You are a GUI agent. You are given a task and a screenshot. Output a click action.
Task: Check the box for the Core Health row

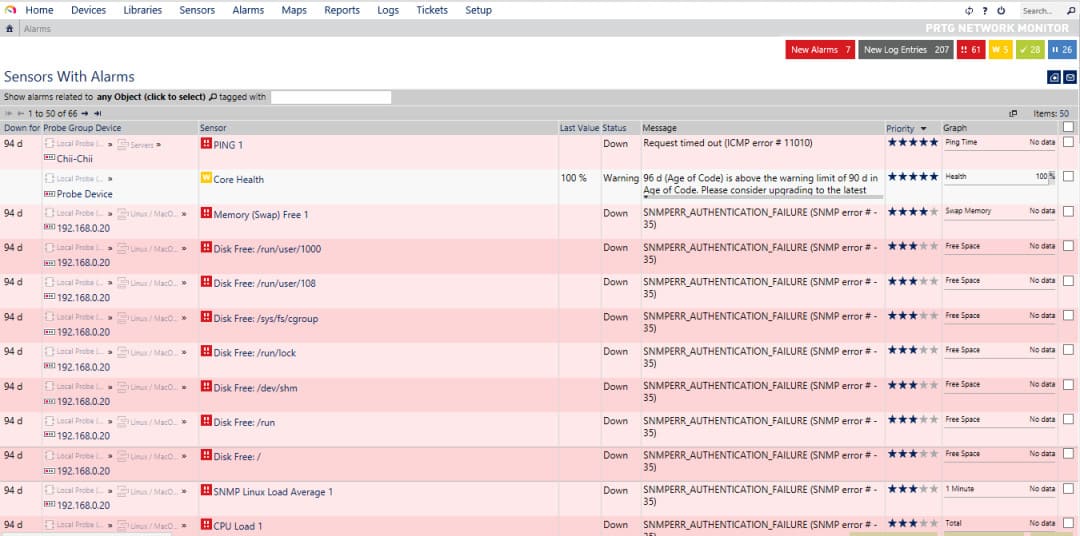(x=1068, y=176)
